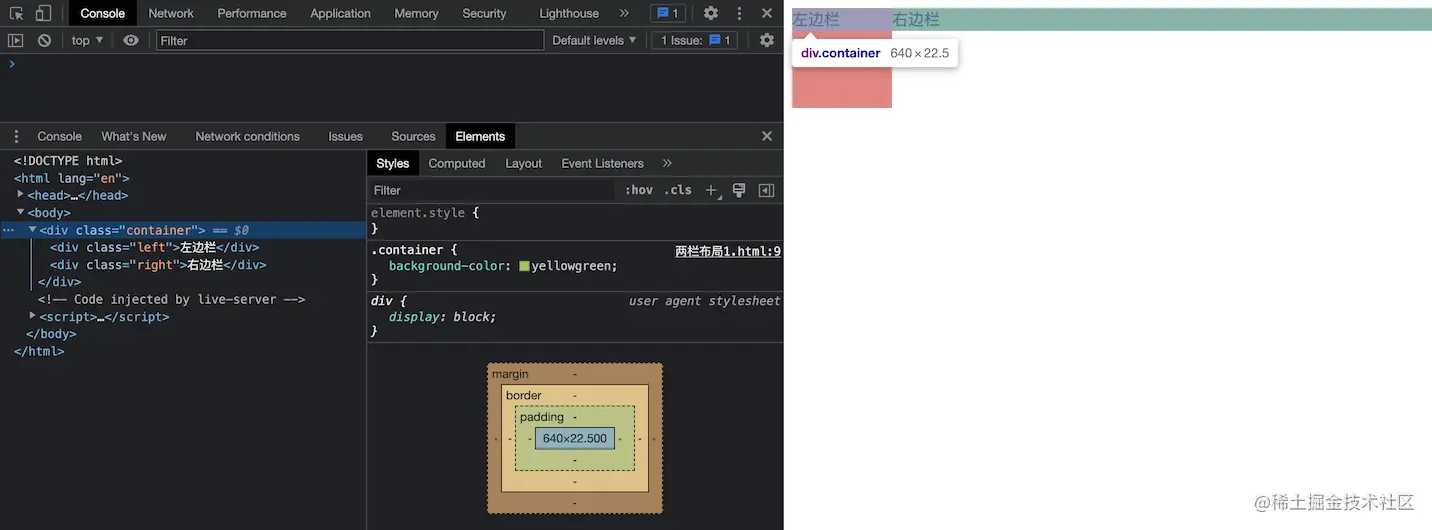Open the Network conditions drawer tab
1432x530 pixels.
point(247,136)
